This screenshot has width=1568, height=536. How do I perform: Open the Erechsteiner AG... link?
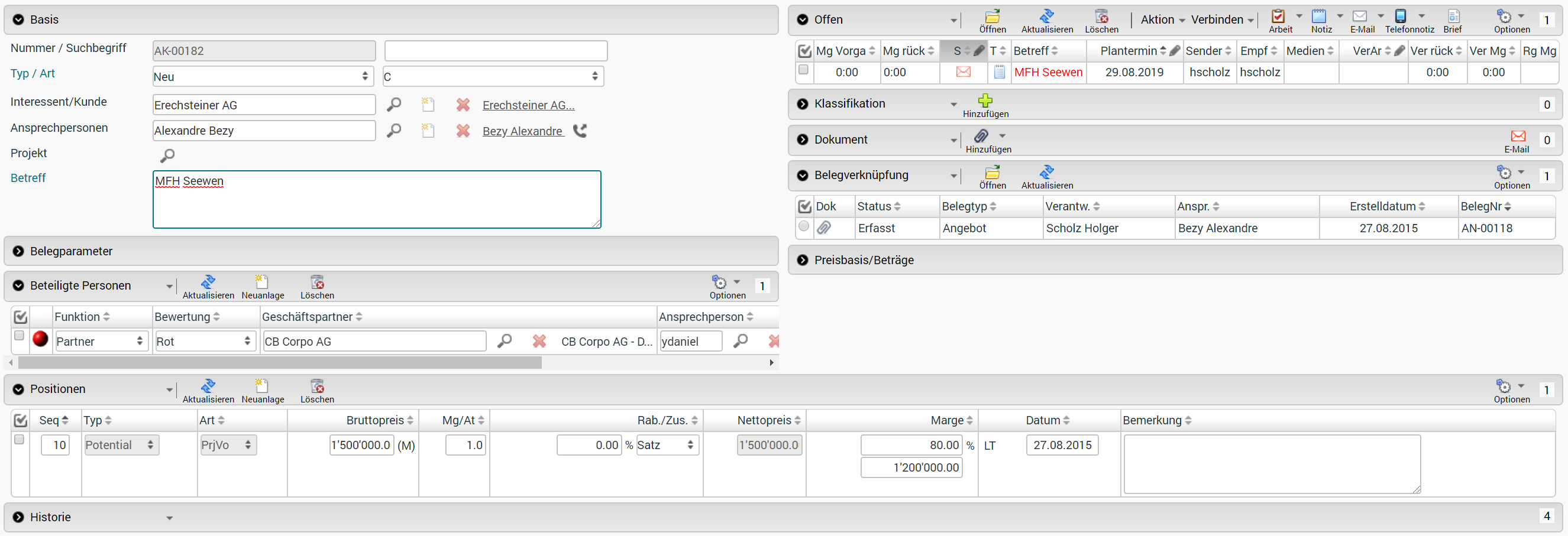click(528, 105)
